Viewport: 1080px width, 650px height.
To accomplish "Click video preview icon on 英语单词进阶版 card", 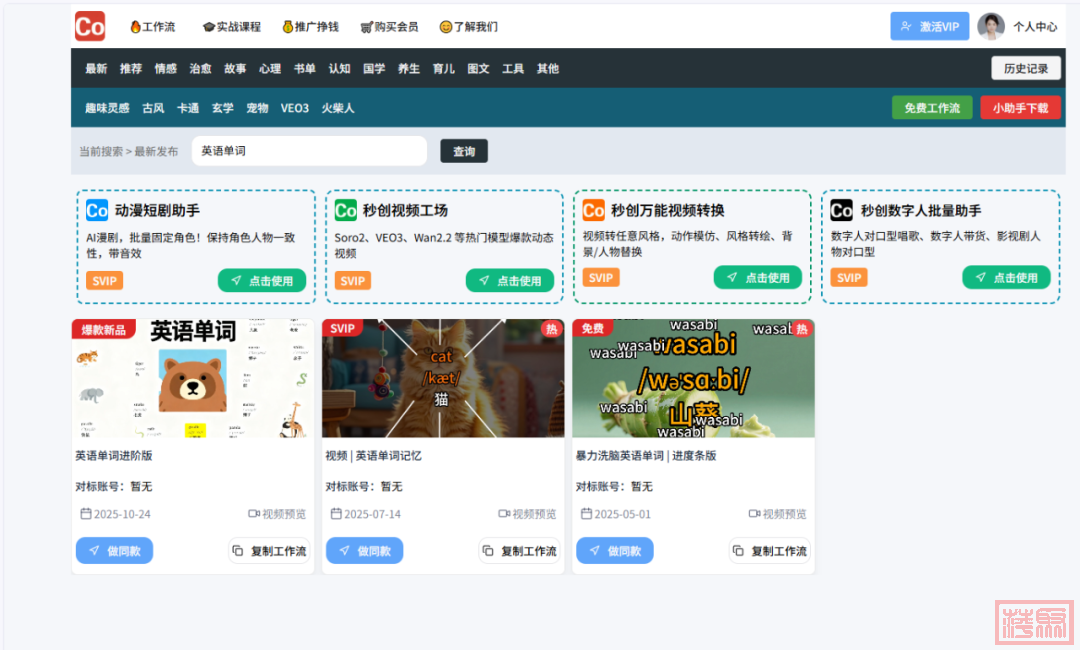I will coord(254,514).
